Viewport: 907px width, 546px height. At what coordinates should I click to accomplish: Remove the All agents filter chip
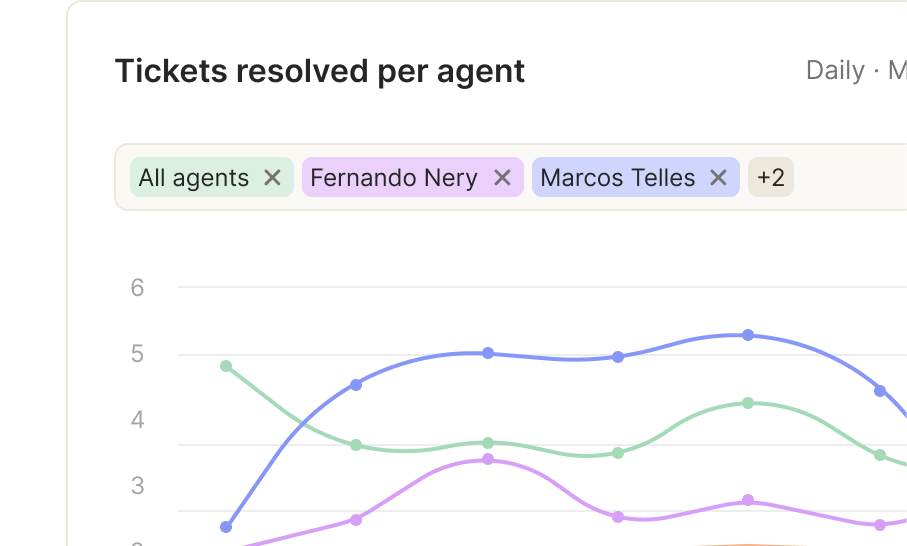point(272,178)
